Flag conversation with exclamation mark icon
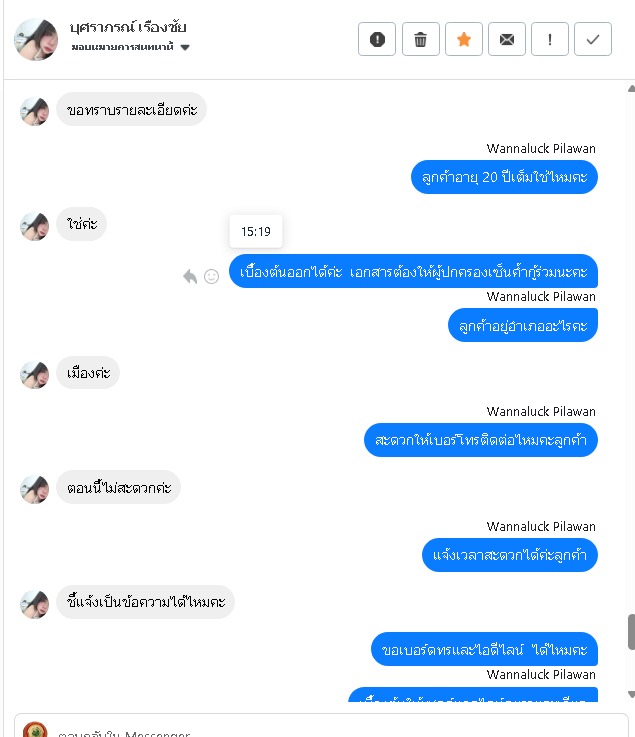The height and width of the screenshot is (737, 635). 549,39
